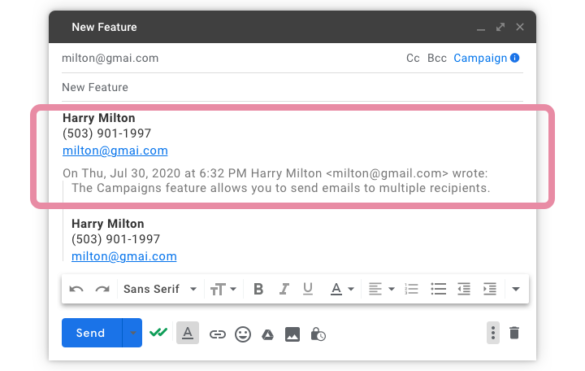Toggle italic formatting
The width and height of the screenshot is (585, 371).
pos(284,289)
